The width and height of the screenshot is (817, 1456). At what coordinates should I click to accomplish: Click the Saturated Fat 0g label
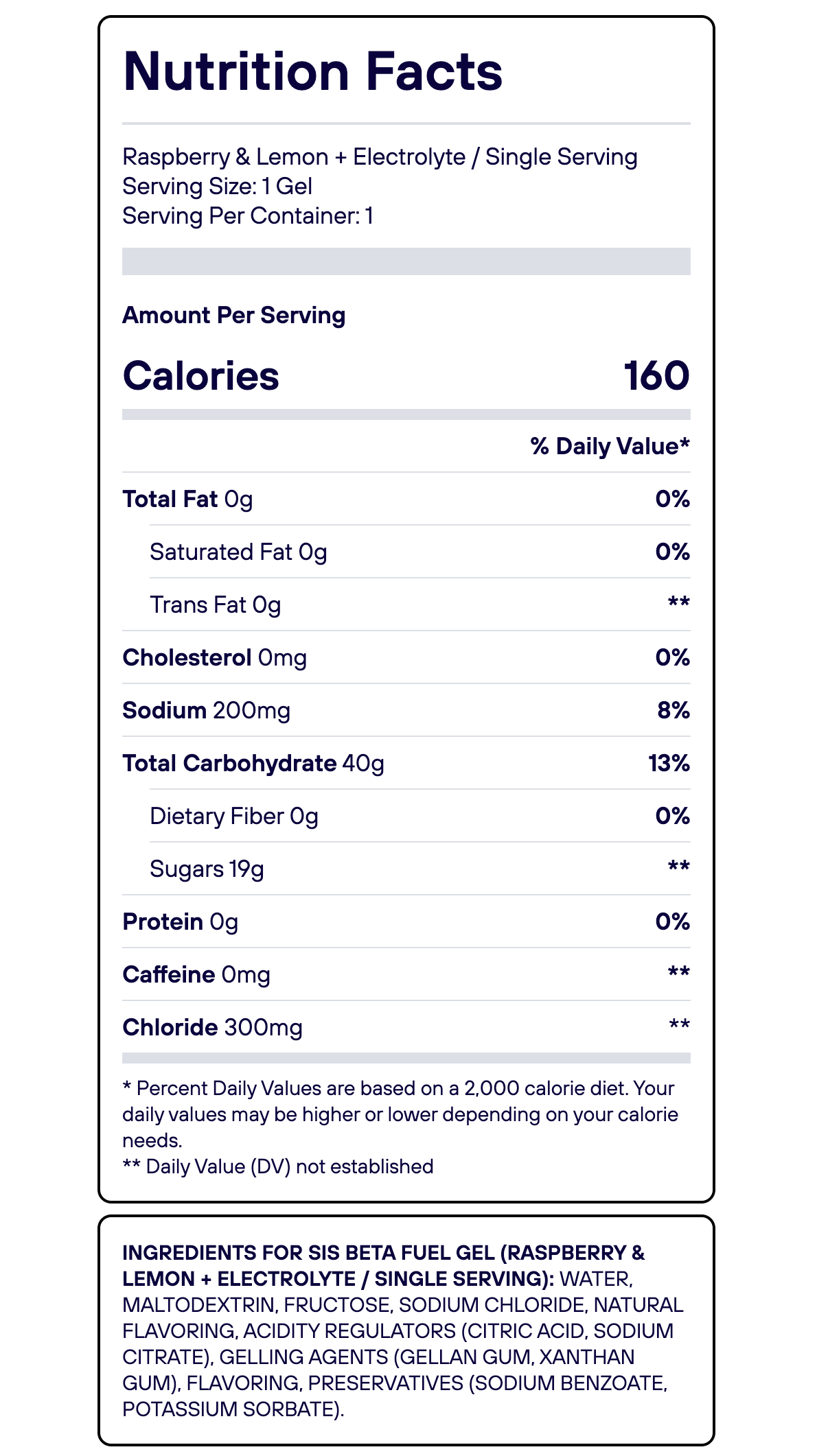(238, 552)
